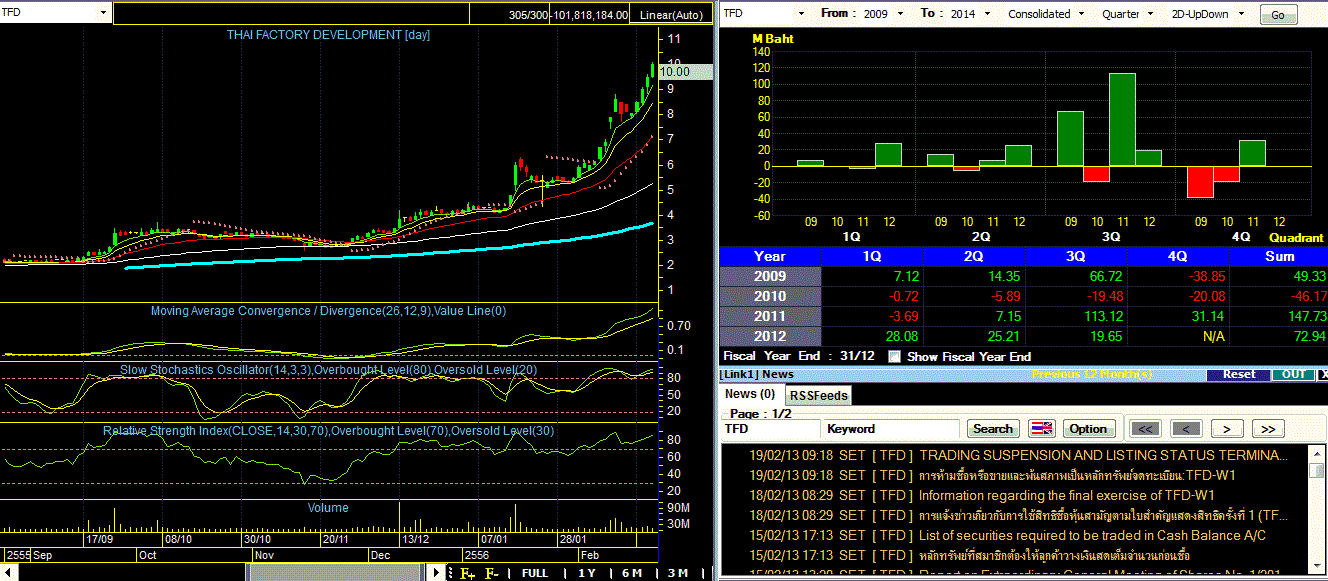The width and height of the screenshot is (1328, 581).
Task: Click the 2011 year row header
Action: (770, 316)
